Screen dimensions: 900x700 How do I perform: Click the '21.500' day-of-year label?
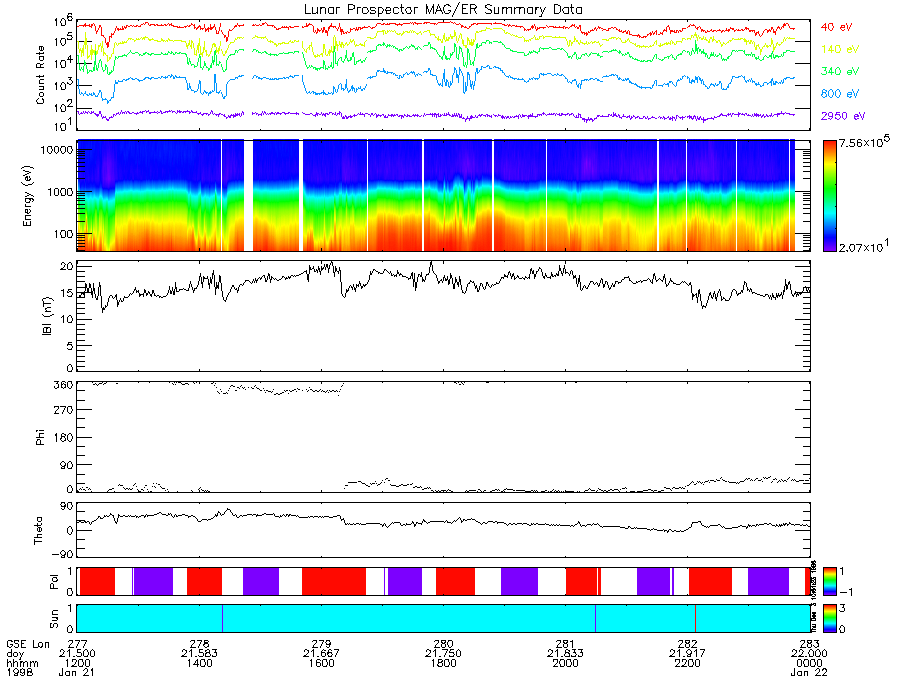[77, 654]
